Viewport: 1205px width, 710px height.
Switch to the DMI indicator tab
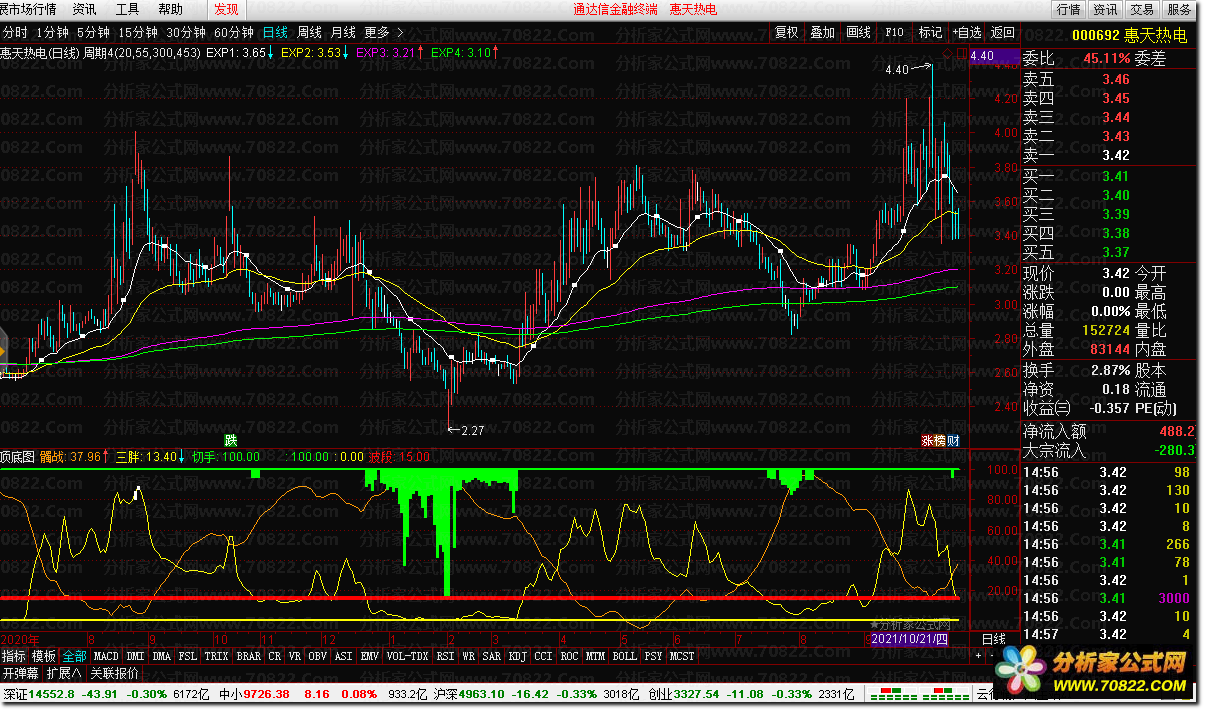coord(135,656)
